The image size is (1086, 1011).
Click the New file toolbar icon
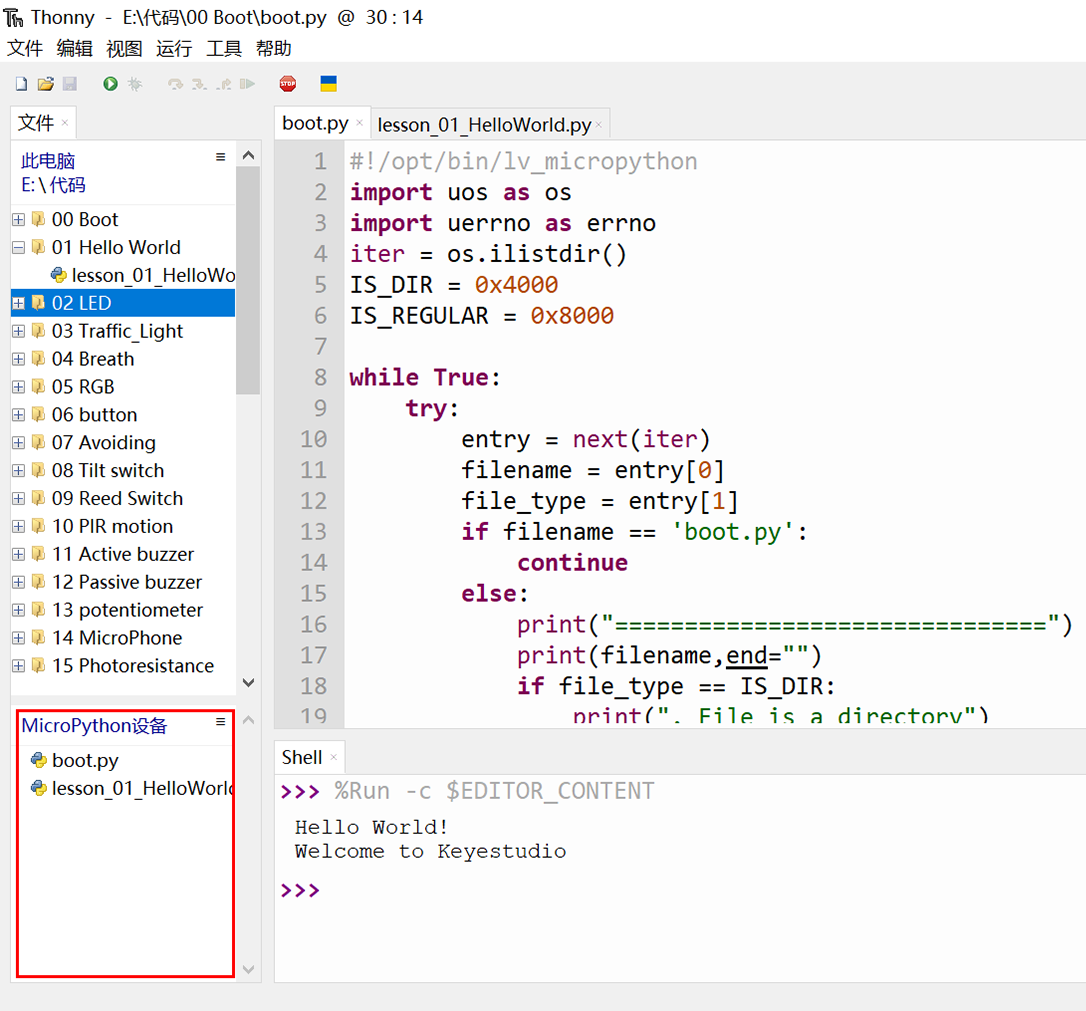pyautogui.click(x=21, y=84)
